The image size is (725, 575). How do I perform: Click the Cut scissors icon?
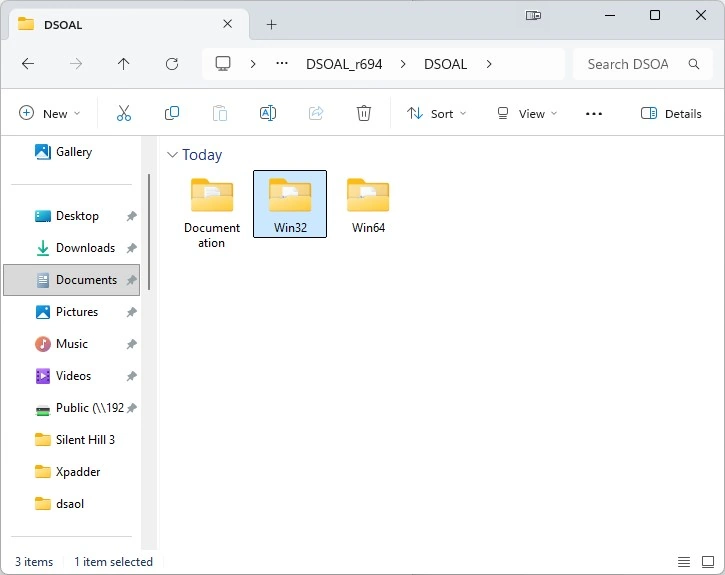point(123,113)
